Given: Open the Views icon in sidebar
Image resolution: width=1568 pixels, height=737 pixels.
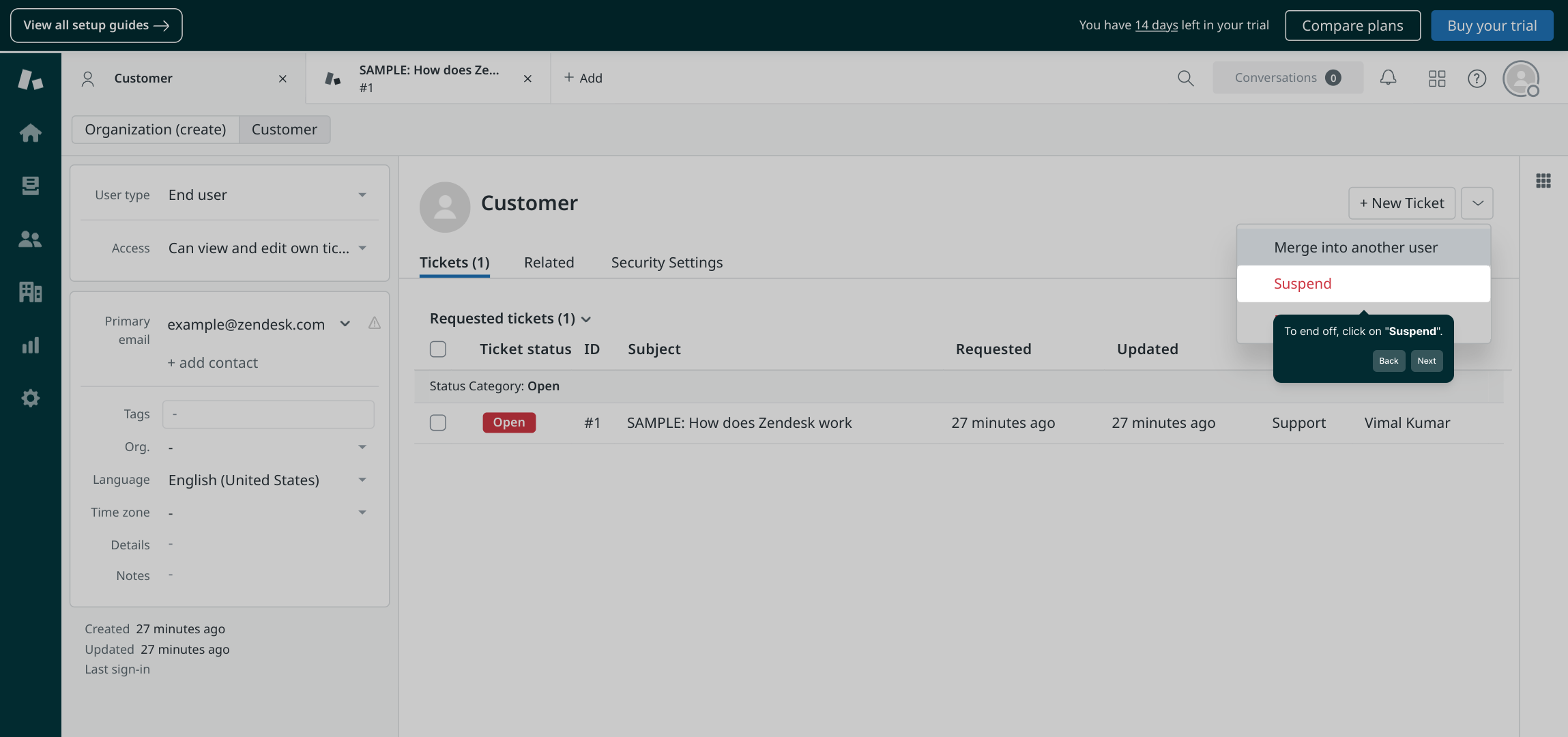Looking at the screenshot, I should click(30, 186).
